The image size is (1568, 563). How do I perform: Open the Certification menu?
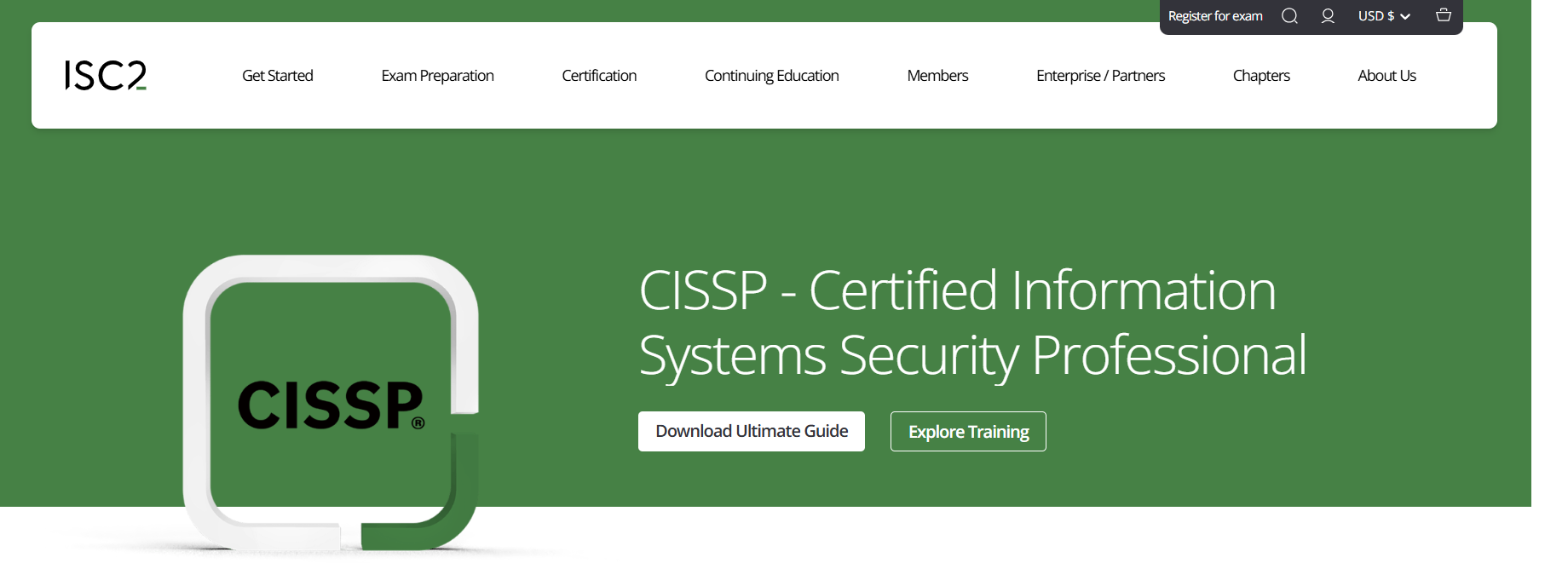click(599, 76)
